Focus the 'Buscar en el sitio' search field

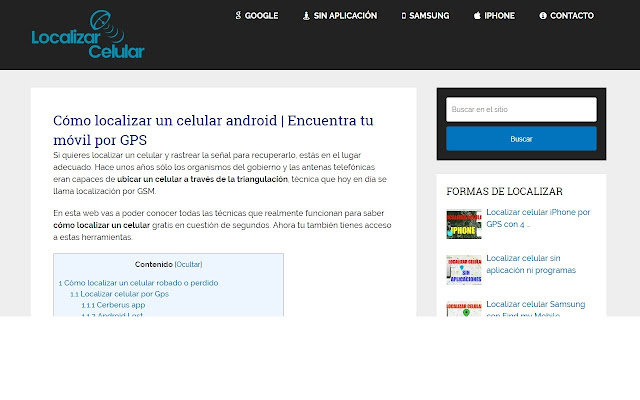coord(521,109)
